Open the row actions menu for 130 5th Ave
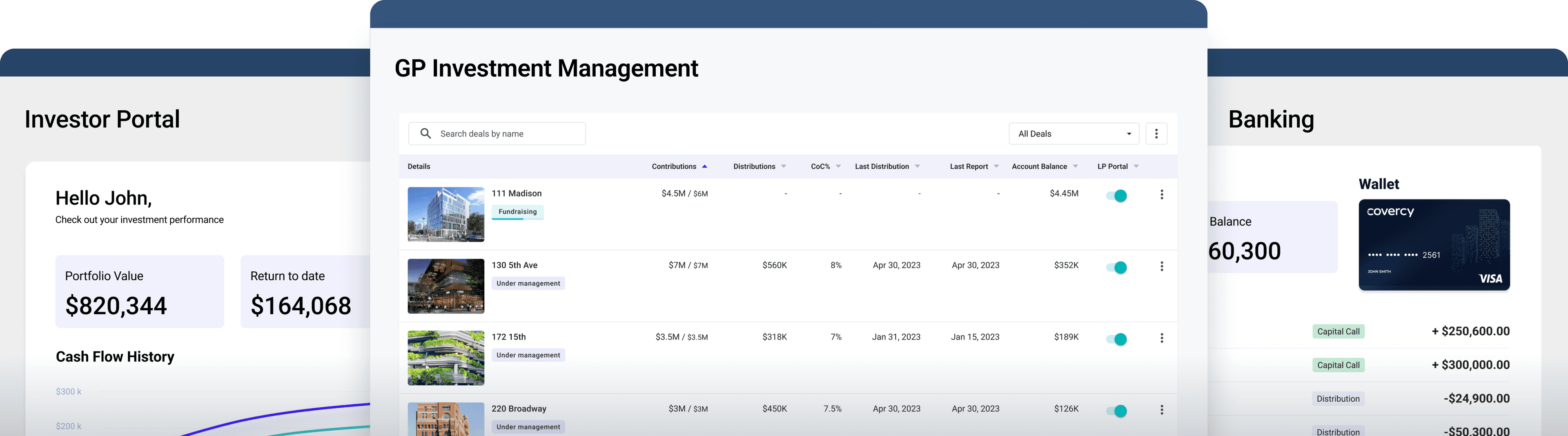The width and height of the screenshot is (1568, 436). [x=1162, y=266]
